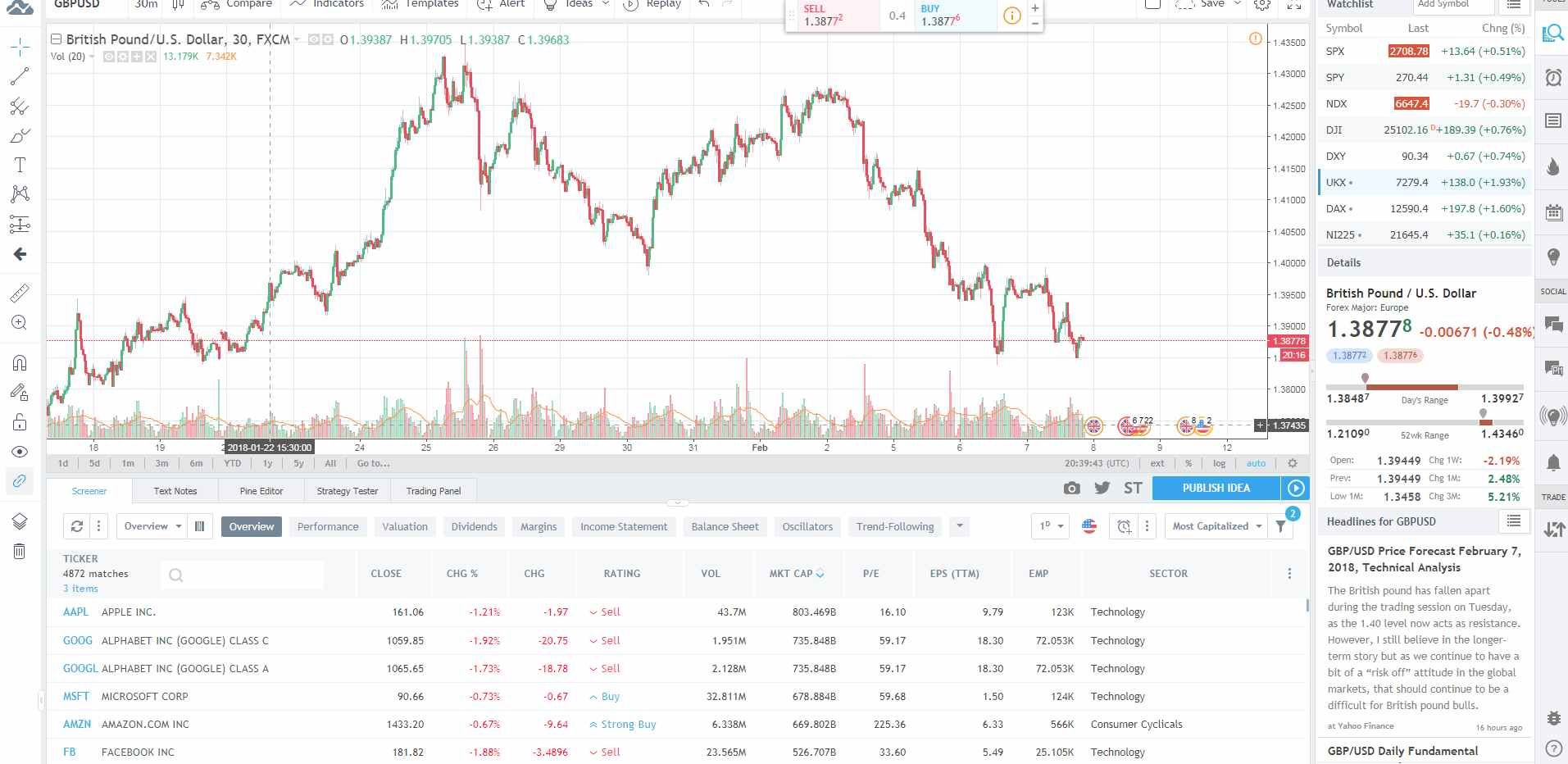
Task: Select the Text annotation tool
Action: [x=20, y=165]
